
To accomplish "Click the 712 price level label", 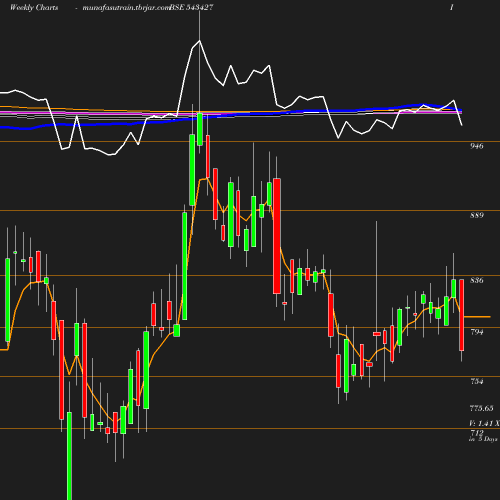I will [477, 432].
